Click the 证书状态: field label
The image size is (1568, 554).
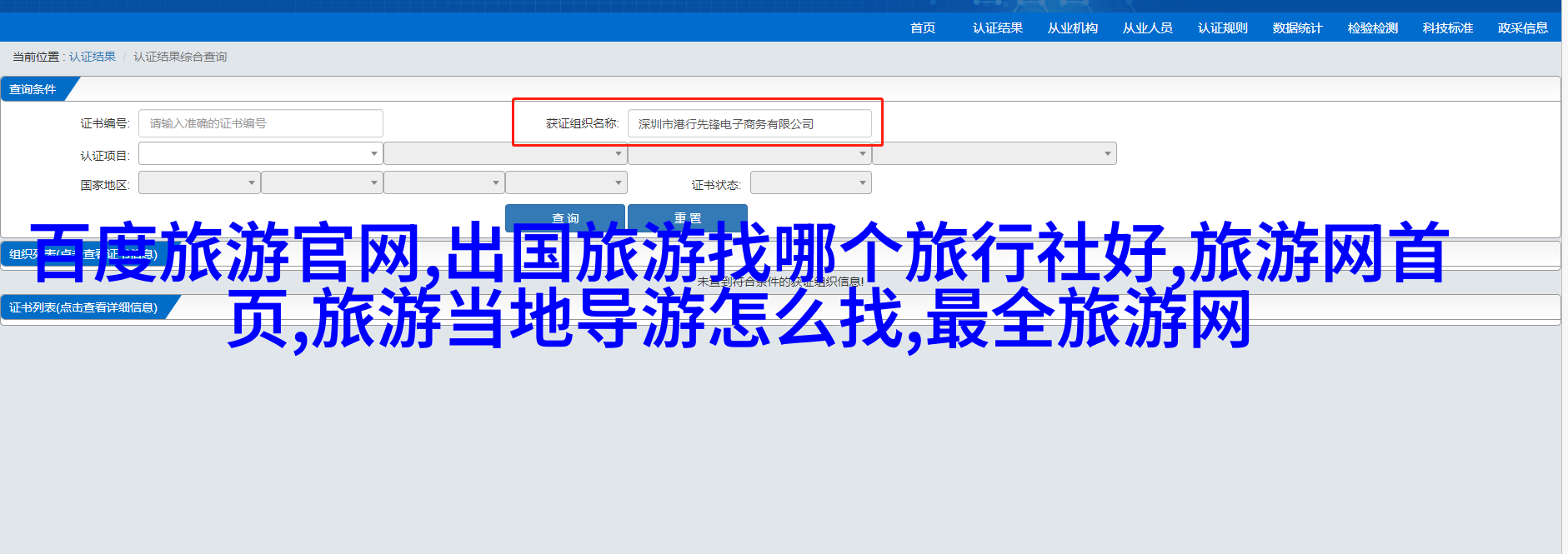pos(716,185)
